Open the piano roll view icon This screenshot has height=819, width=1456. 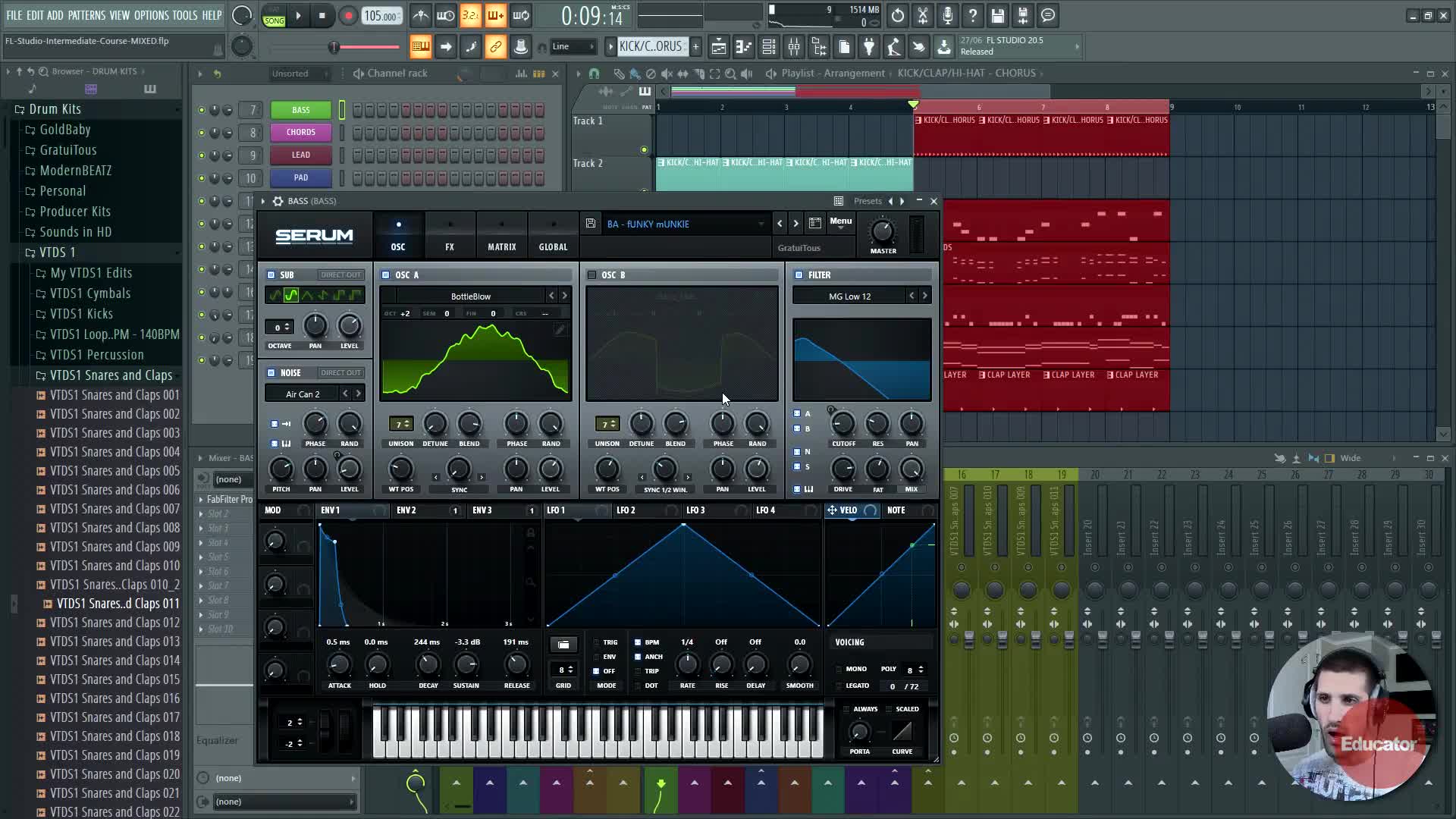pos(744,48)
